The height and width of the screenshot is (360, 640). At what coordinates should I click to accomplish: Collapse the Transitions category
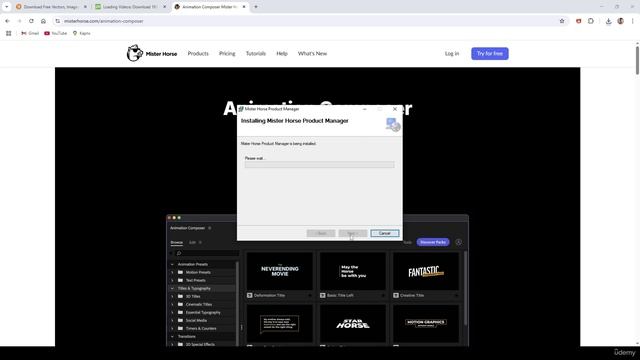pyautogui.click(x=172, y=337)
